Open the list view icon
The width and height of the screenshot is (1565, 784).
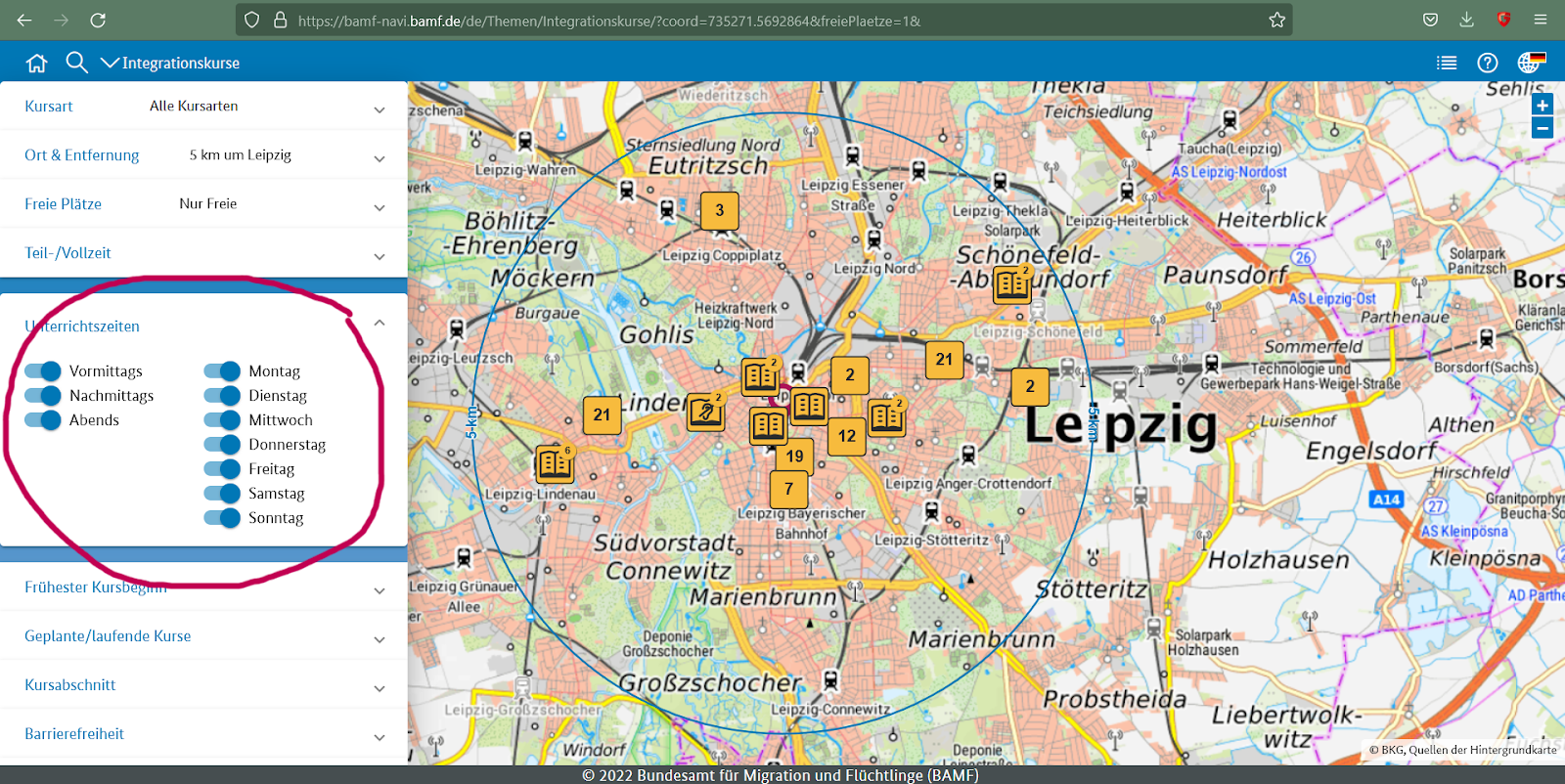click(1447, 63)
